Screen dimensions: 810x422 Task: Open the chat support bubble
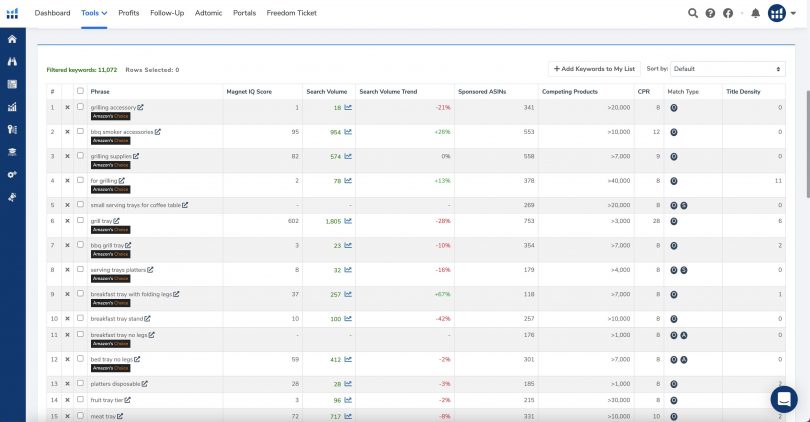coord(783,399)
